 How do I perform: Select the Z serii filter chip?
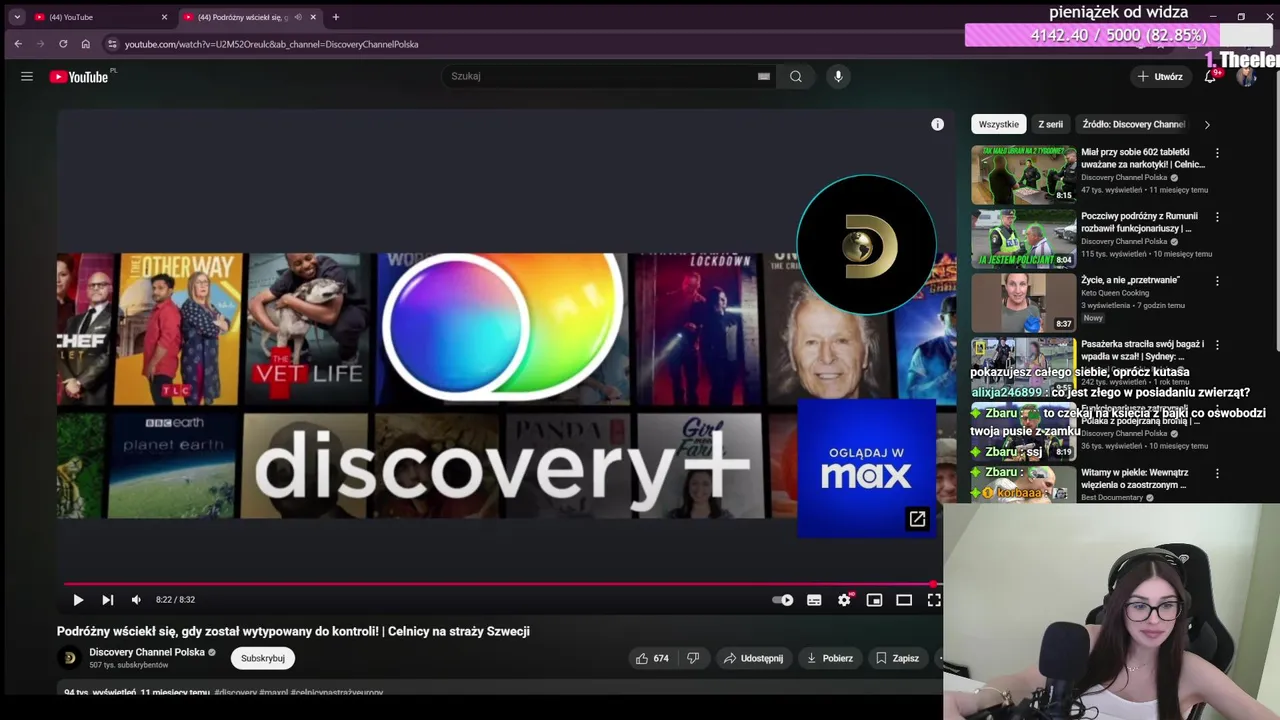coord(1050,124)
